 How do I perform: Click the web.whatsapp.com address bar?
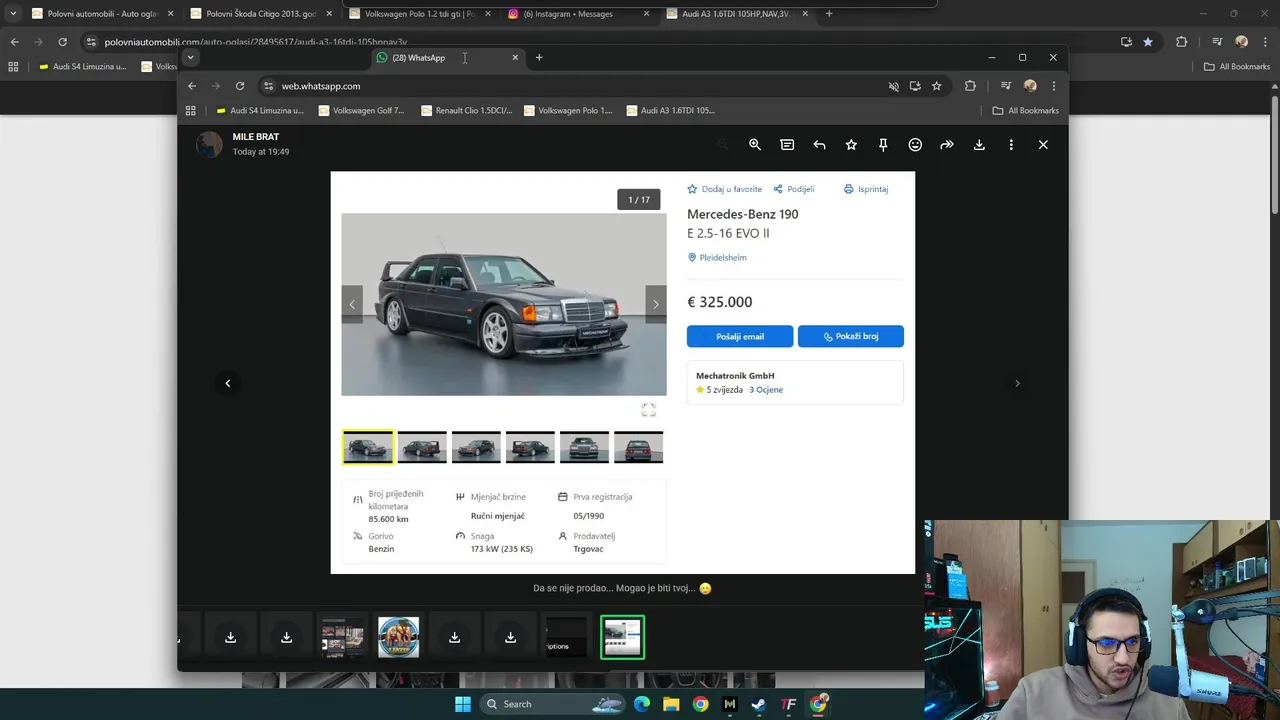570,86
